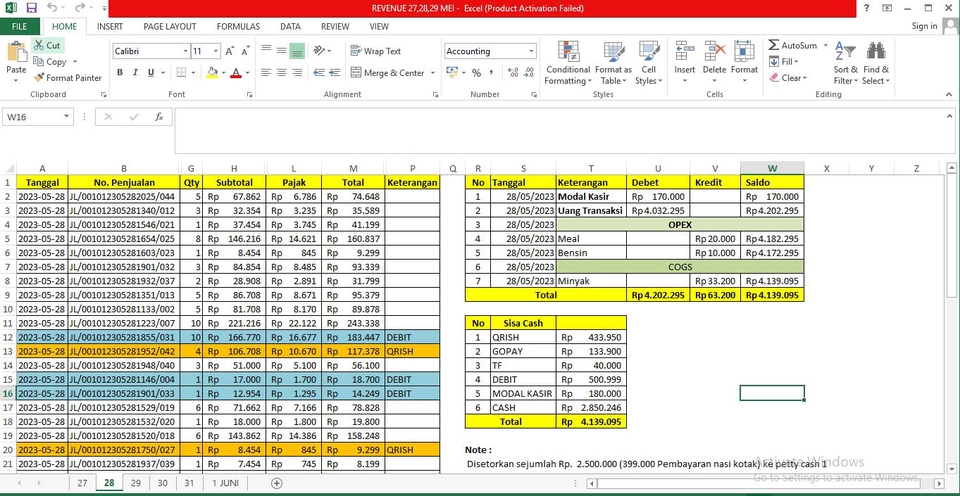Viewport: 960px width, 496px height.
Task: Switch to INSERT ribbon tab
Action: click(110, 26)
